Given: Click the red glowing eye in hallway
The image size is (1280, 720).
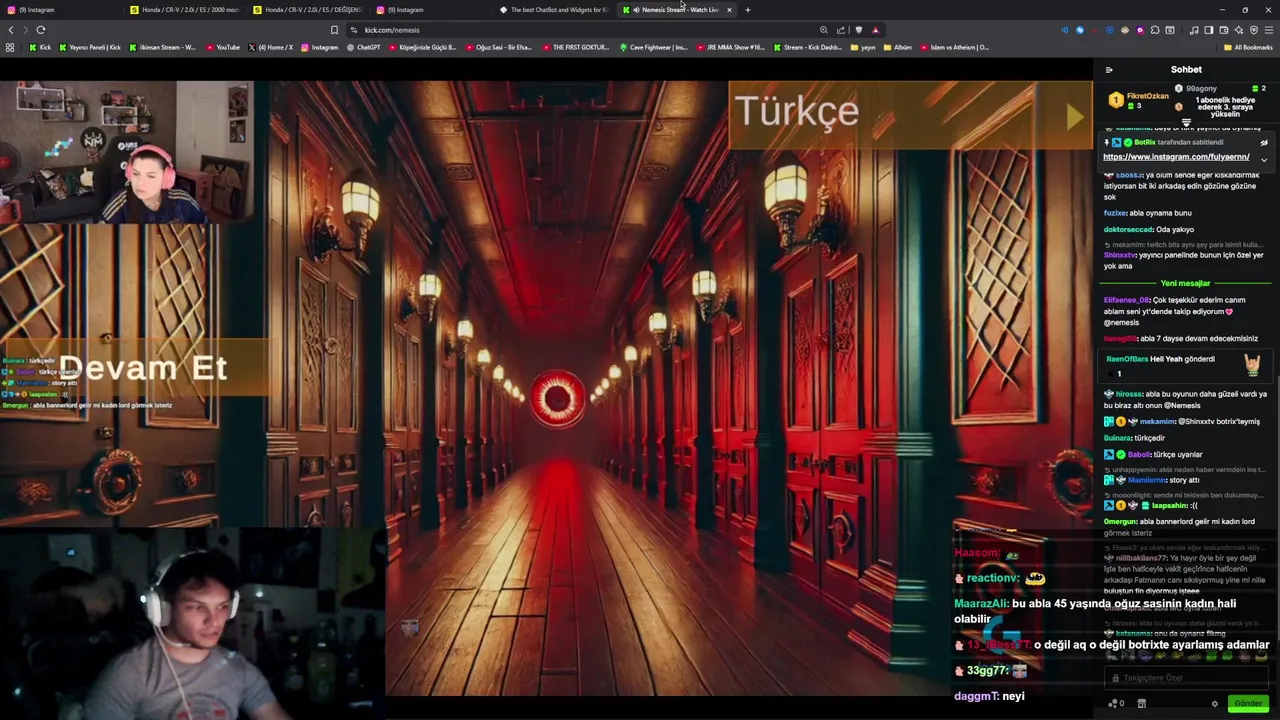Looking at the screenshot, I should pyautogui.click(x=557, y=399).
